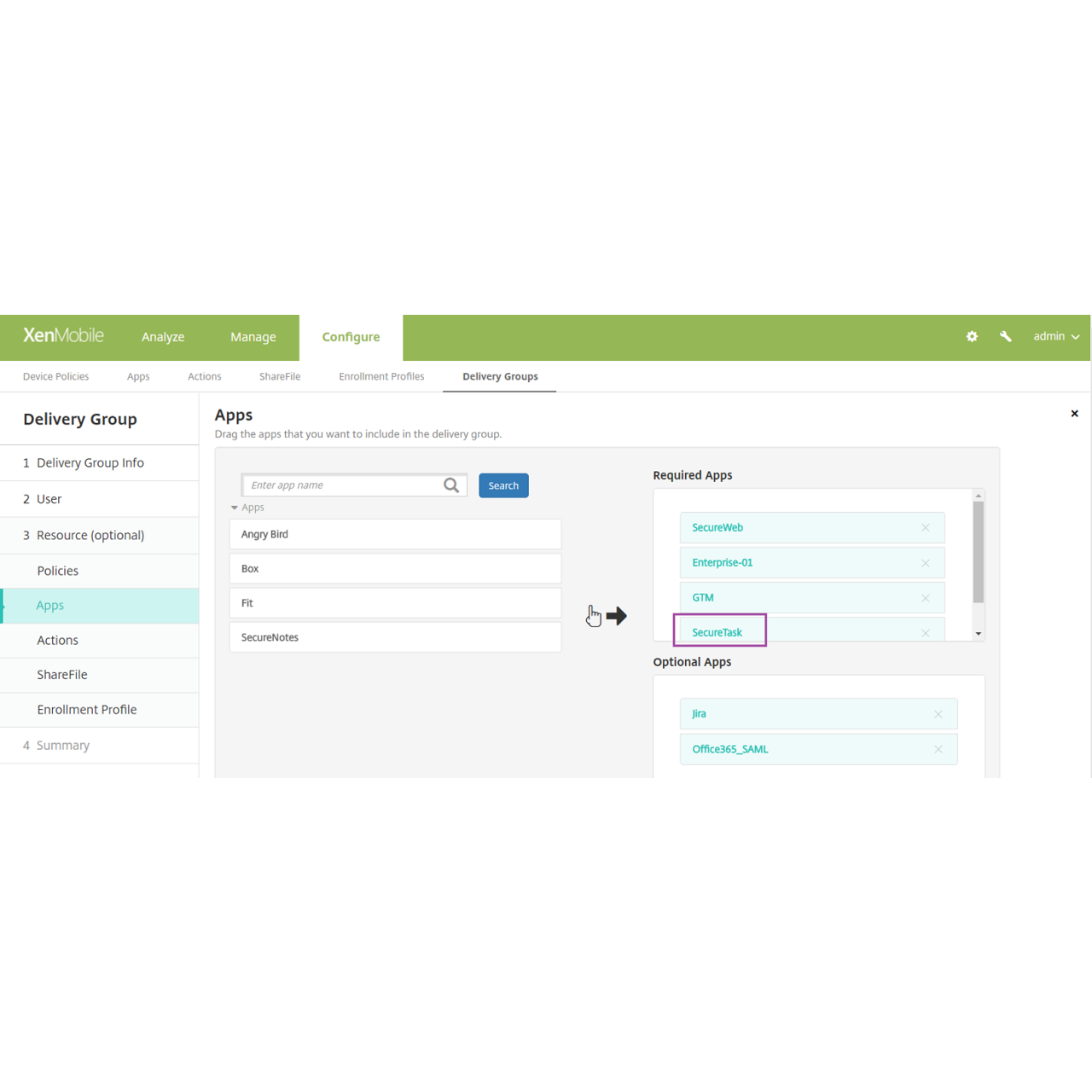The image size is (1092, 1092).
Task: Open the admin account dropdown
Action: click(1055, 336)
